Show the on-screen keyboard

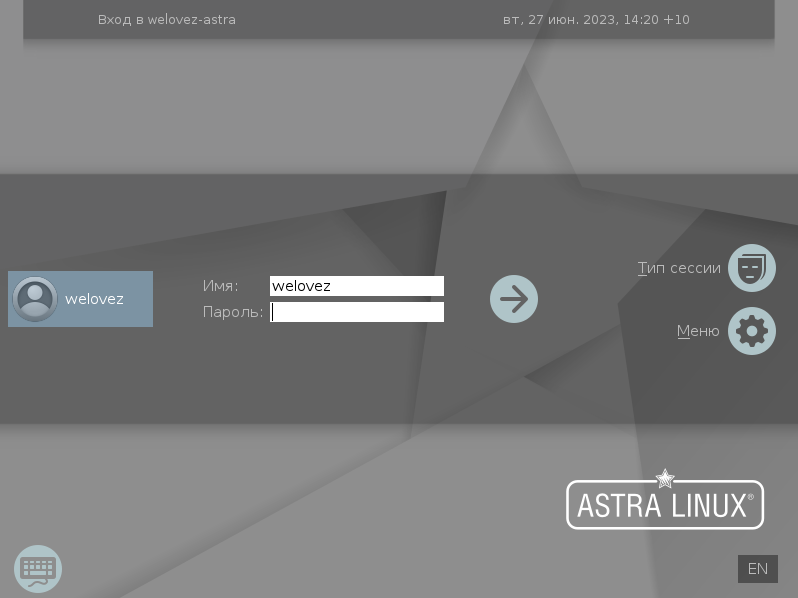click(x=38, y=568)
